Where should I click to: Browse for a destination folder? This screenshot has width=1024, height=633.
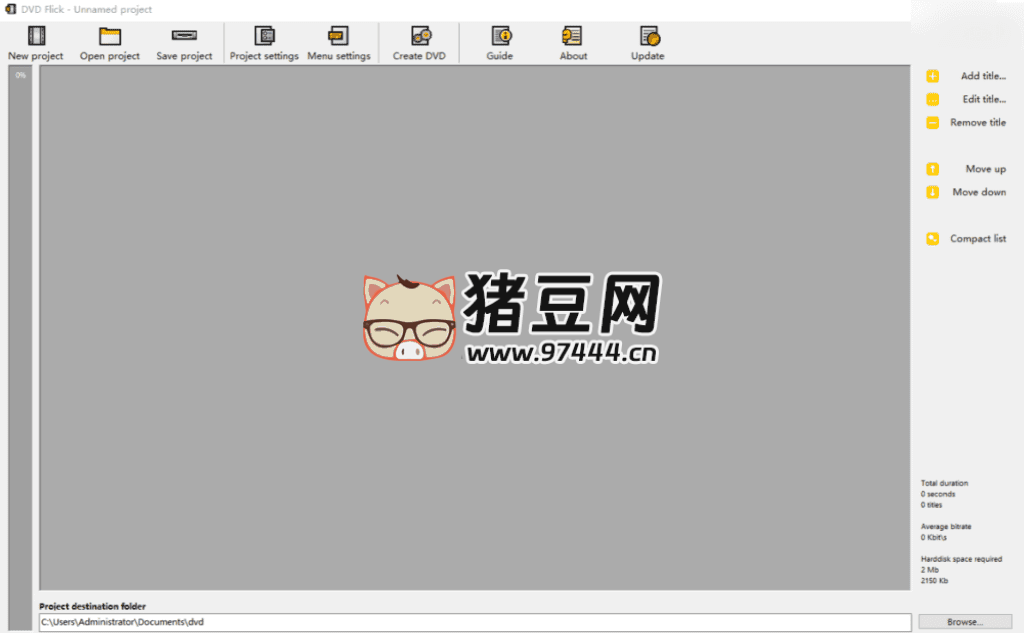click(x=966, y=621)
